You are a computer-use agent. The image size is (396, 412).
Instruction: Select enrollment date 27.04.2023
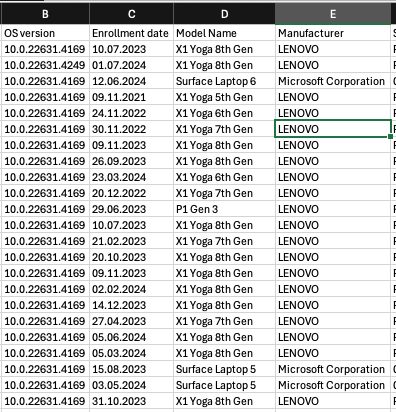(132, 321)
